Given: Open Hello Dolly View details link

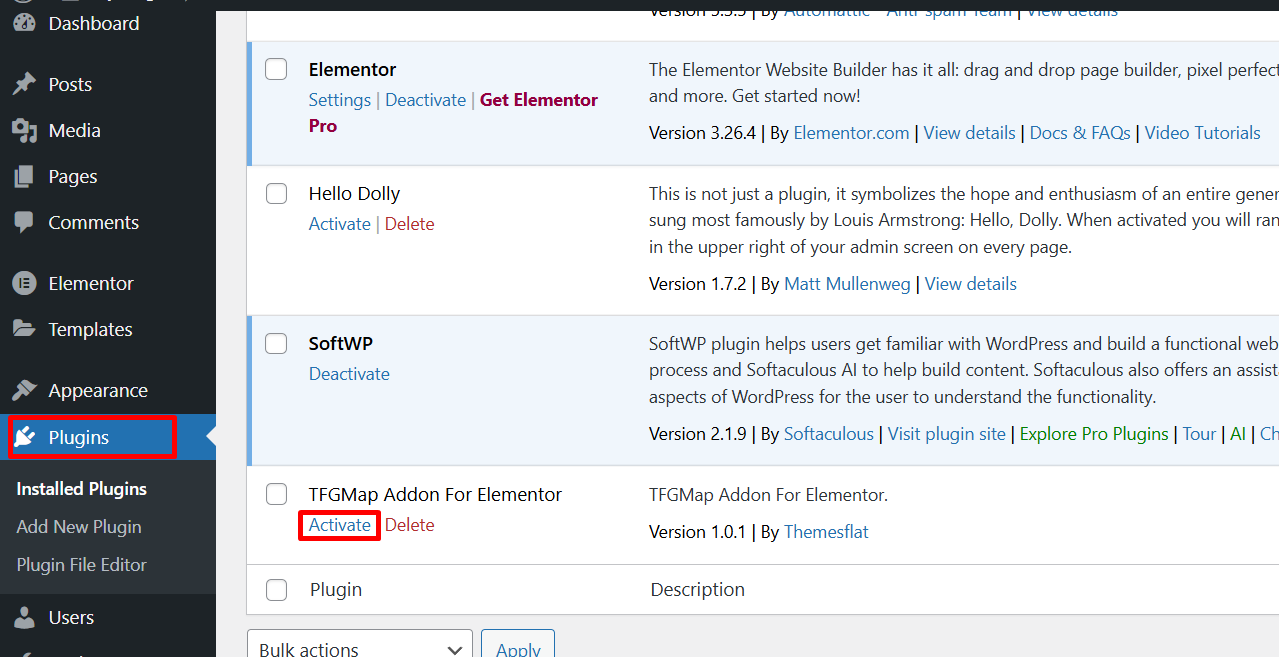Looking at the screenshot, I should [971, 284].
